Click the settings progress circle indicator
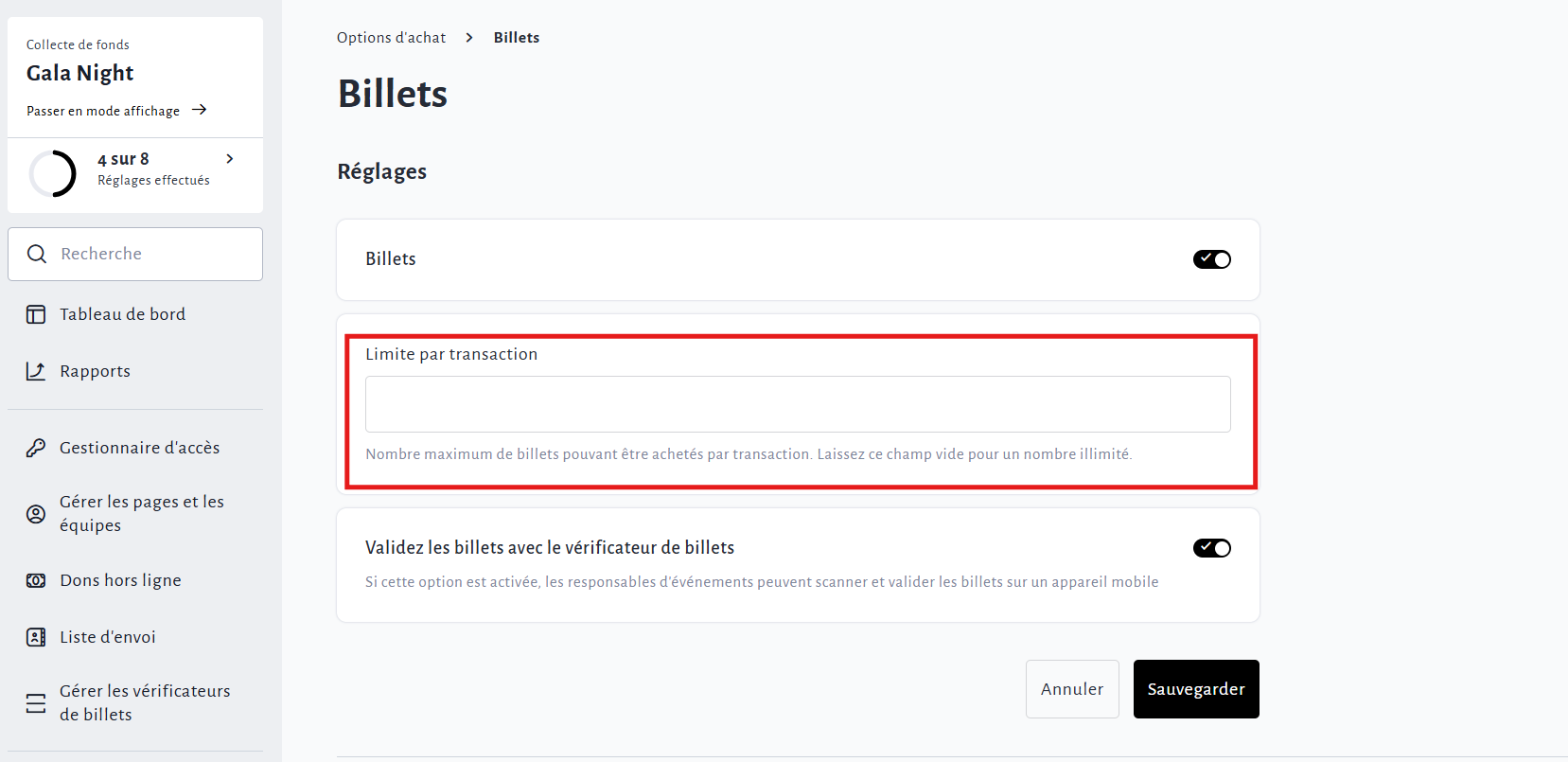The height and width of the screenshot is (762, 1568). pos(53,173)
